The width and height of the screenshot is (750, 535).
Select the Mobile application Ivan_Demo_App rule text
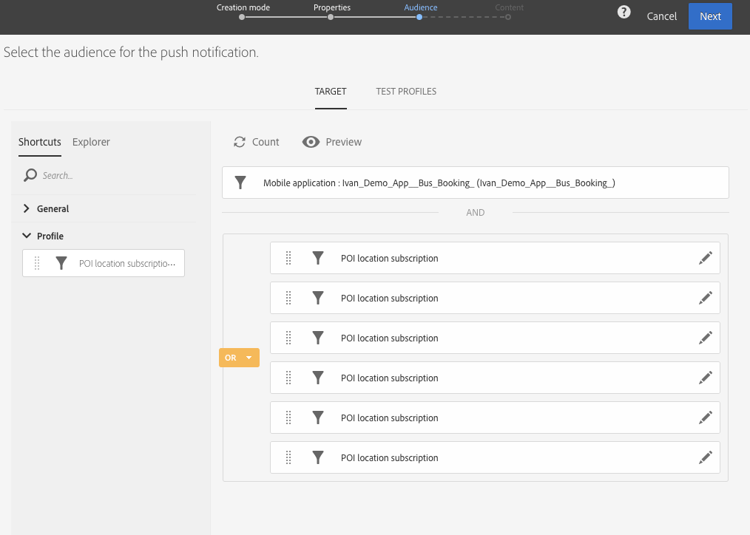pyautogui.click(x=439, y=183)
